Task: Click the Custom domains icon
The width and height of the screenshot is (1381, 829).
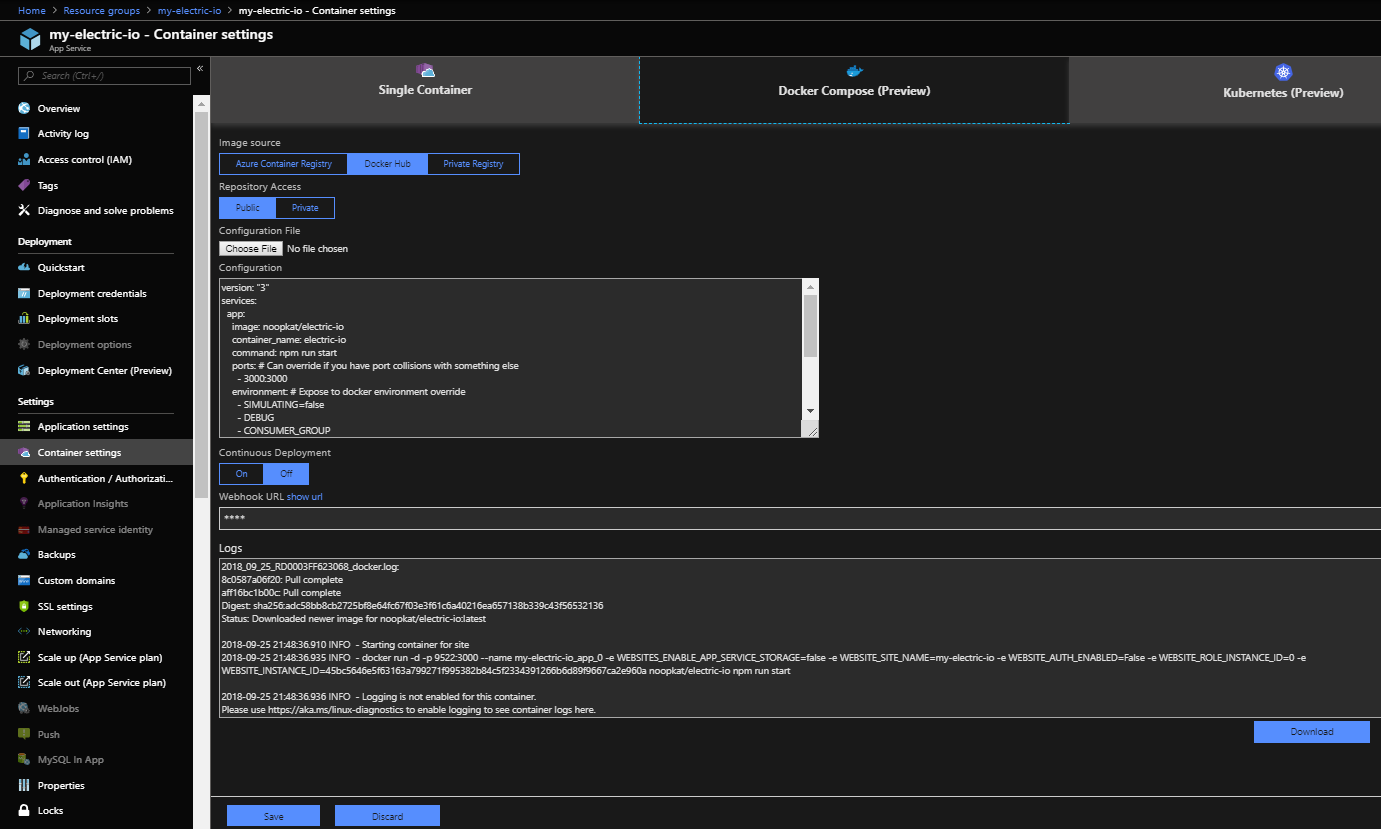Action: 24,581
